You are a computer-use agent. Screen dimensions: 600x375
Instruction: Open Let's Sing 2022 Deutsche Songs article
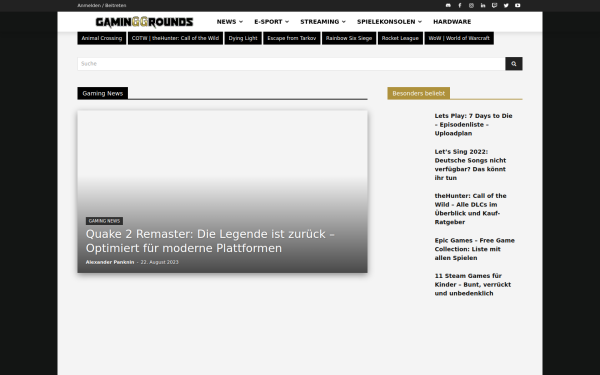[x=470, y=165]
